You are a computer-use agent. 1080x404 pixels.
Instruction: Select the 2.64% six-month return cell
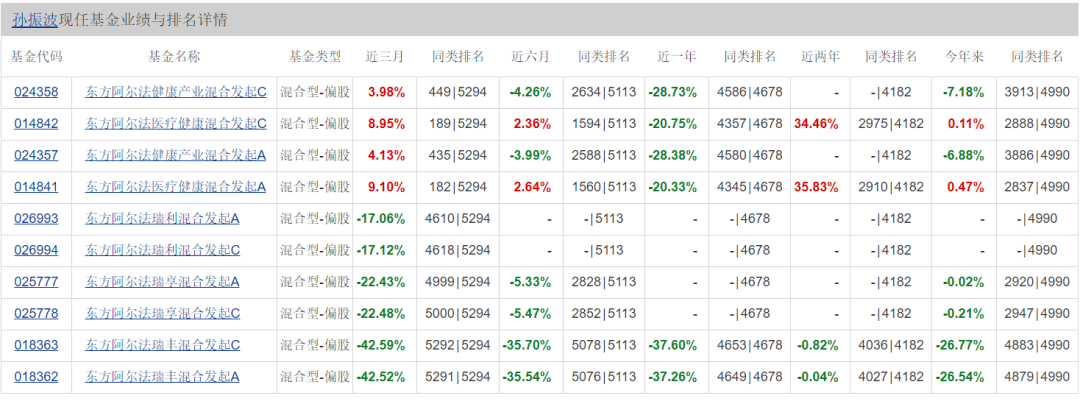[x=531, y=187]
